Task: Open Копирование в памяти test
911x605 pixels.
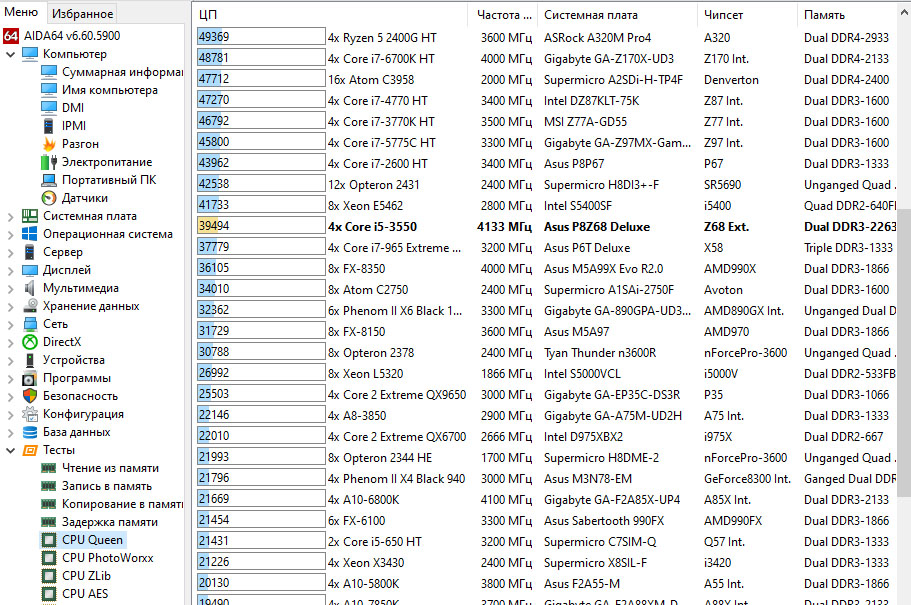Action: [x=122, y=504]
